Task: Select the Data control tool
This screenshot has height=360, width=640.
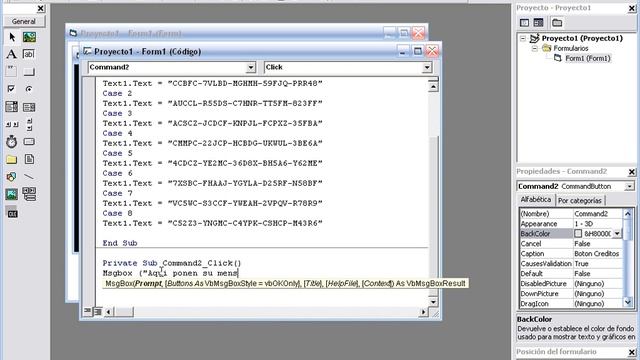Action: point(29,194)
